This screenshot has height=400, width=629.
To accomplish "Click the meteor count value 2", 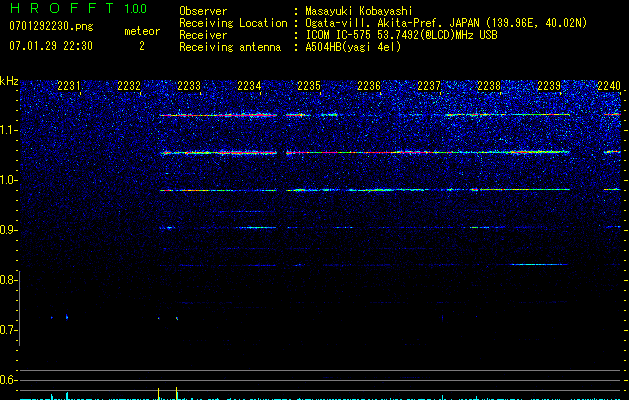I will (142, 46).
